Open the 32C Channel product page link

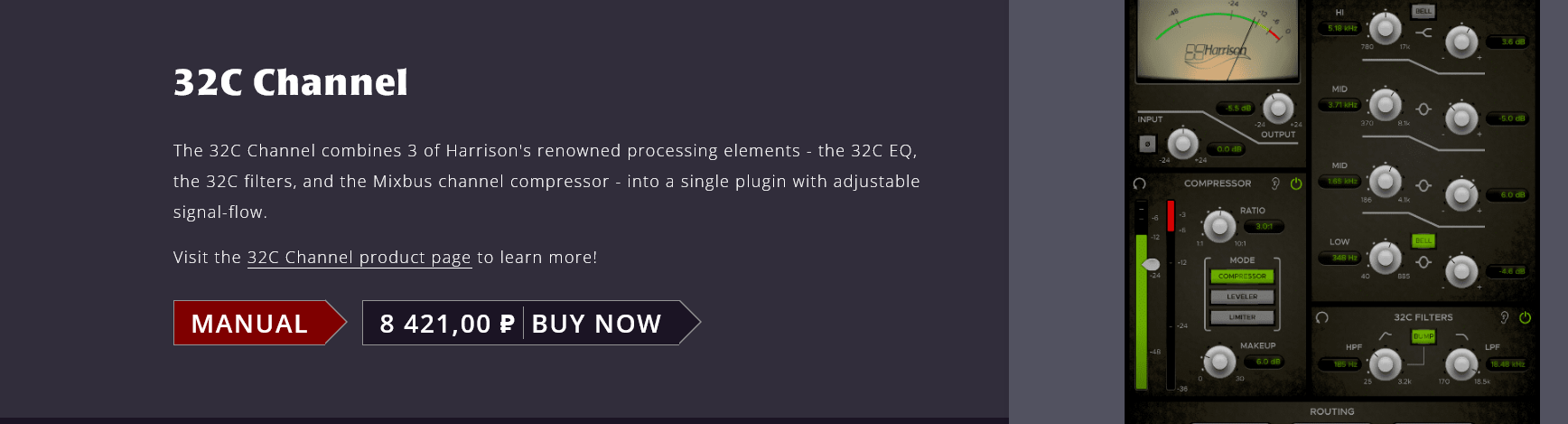pos(359,258)
